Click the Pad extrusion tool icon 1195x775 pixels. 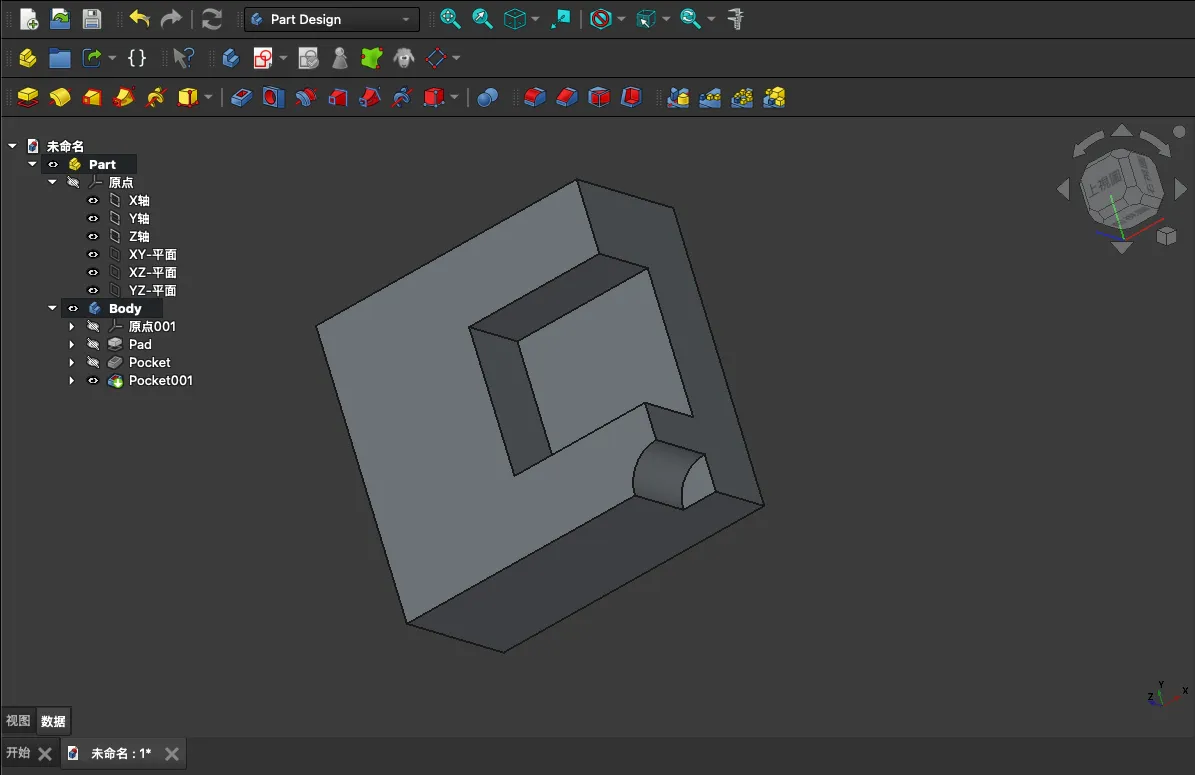point(28,97)
